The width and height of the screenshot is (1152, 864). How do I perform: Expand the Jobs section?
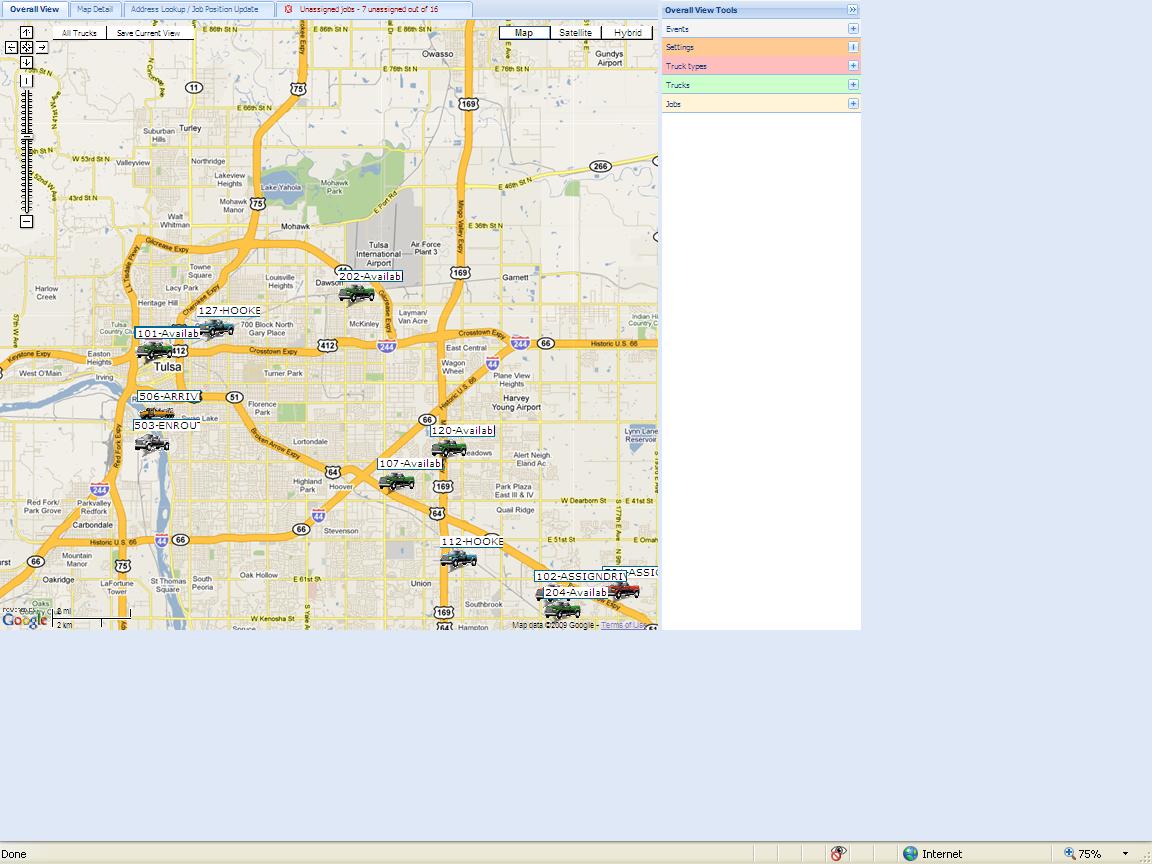[853, 104]
